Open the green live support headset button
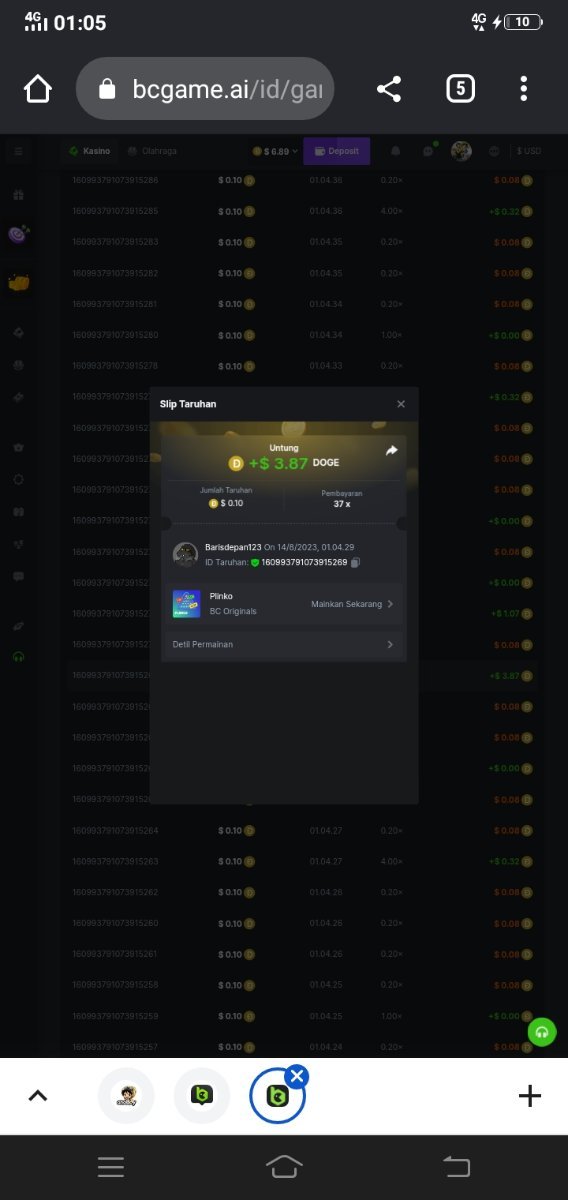Screen dimensions: 568x1200 click(x=542, y=1033)
